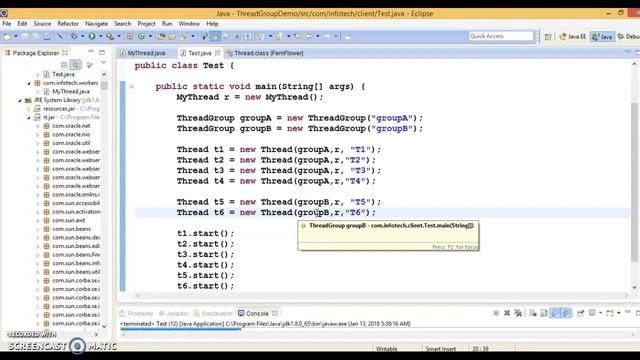The height and width of the screenshot is (360, 640).
Task: Click the New Java Class icon
Action: coord(141,36)
